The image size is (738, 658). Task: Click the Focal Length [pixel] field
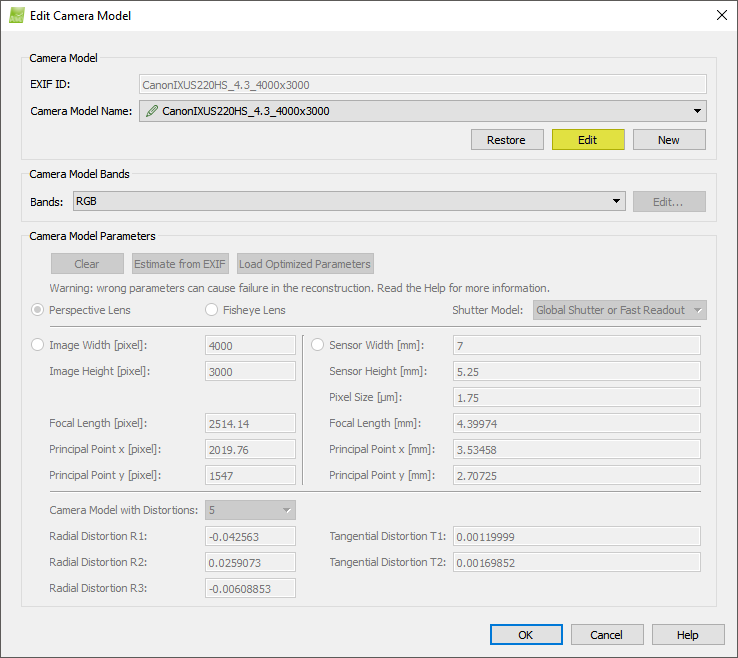pyautogui.click(x=250, y=423)
